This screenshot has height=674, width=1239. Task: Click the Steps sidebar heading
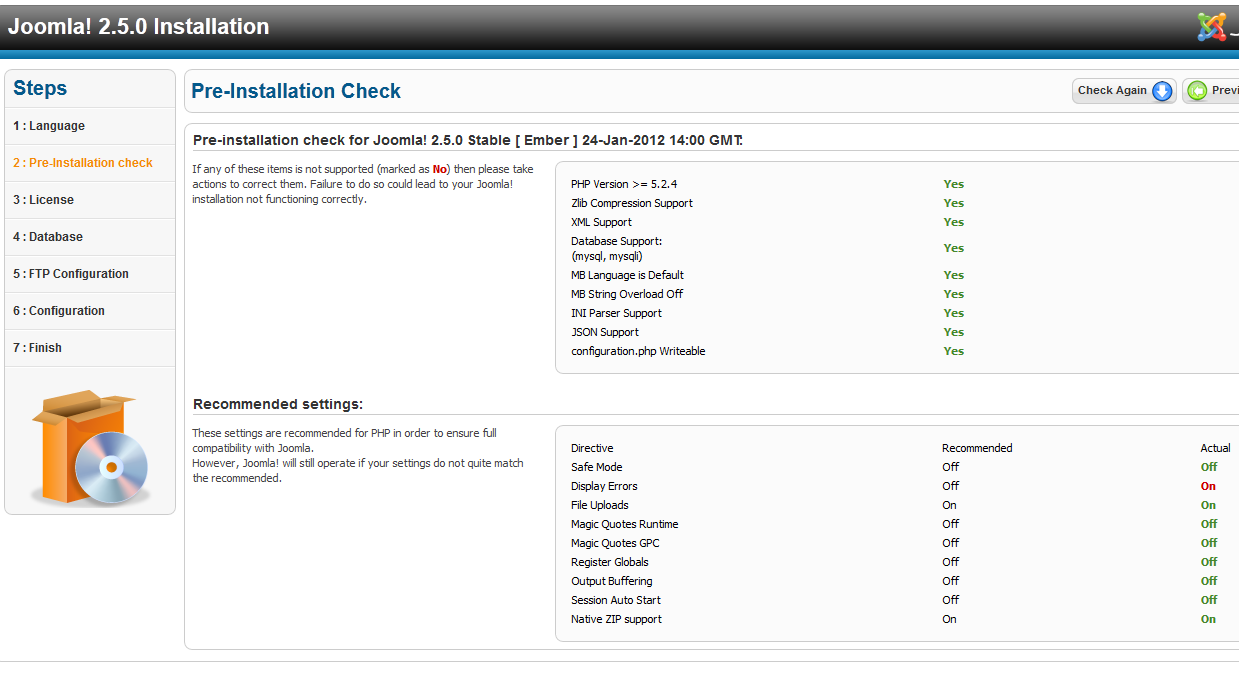(x=40, y=88)
